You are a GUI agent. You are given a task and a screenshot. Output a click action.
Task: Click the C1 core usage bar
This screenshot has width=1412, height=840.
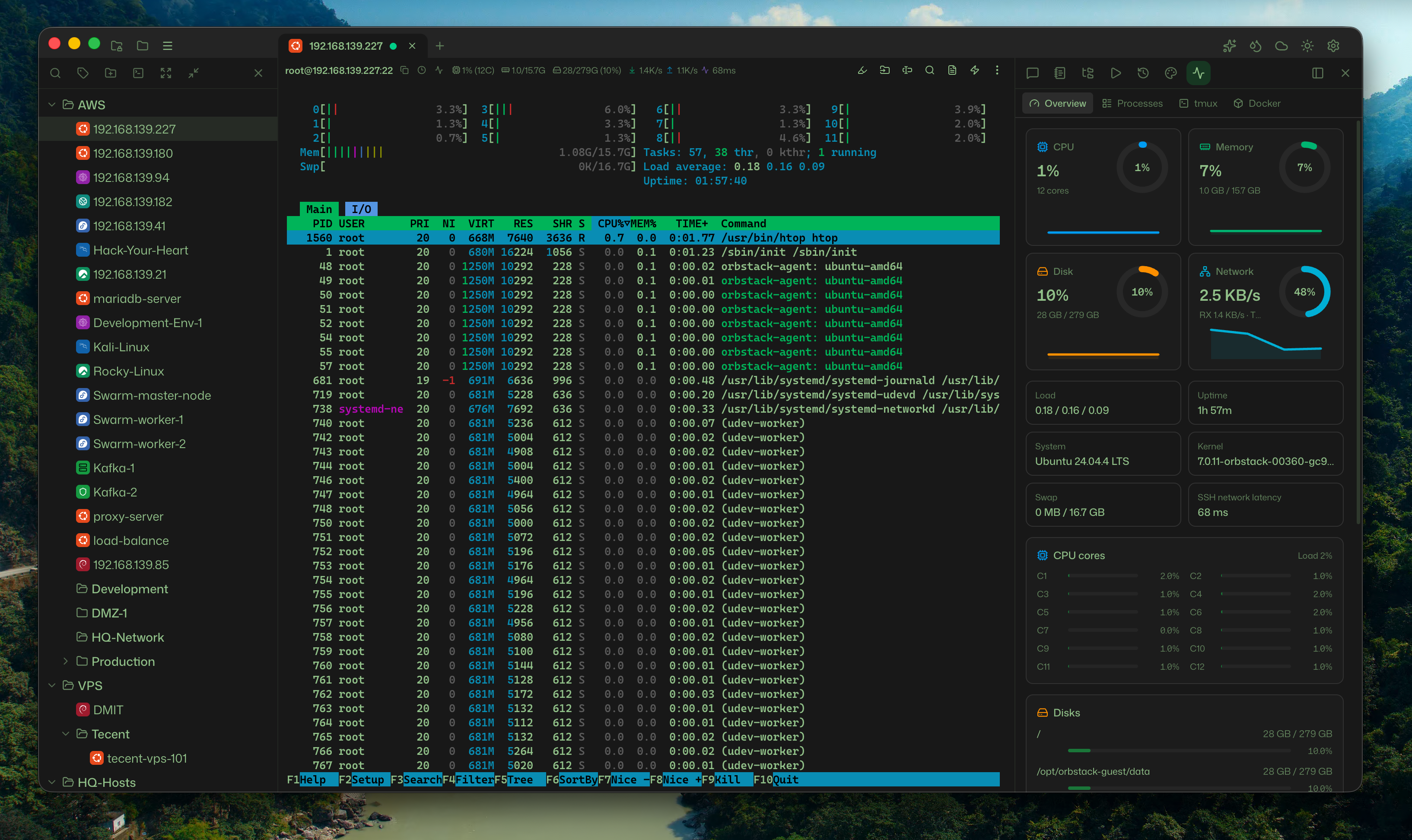tap(1103, 576)
